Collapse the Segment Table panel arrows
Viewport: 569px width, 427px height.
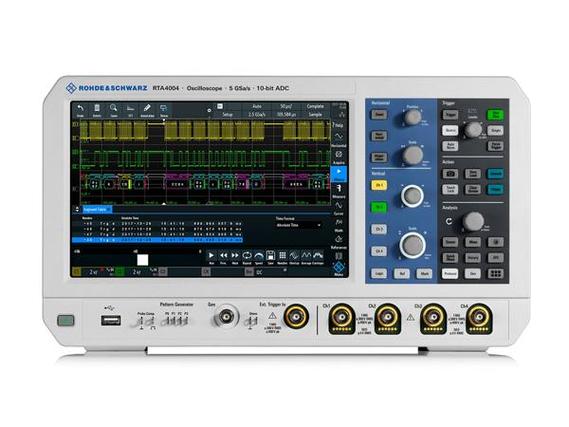click(x=77, y=209)
